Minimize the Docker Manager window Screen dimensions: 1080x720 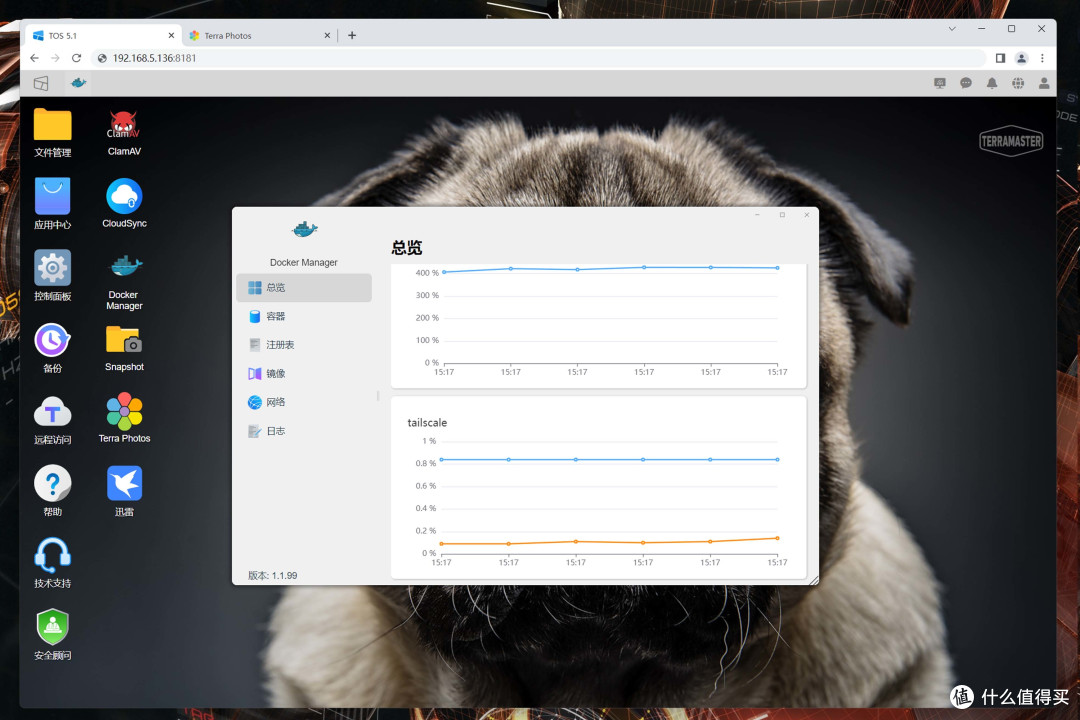(x=757, y=215)
